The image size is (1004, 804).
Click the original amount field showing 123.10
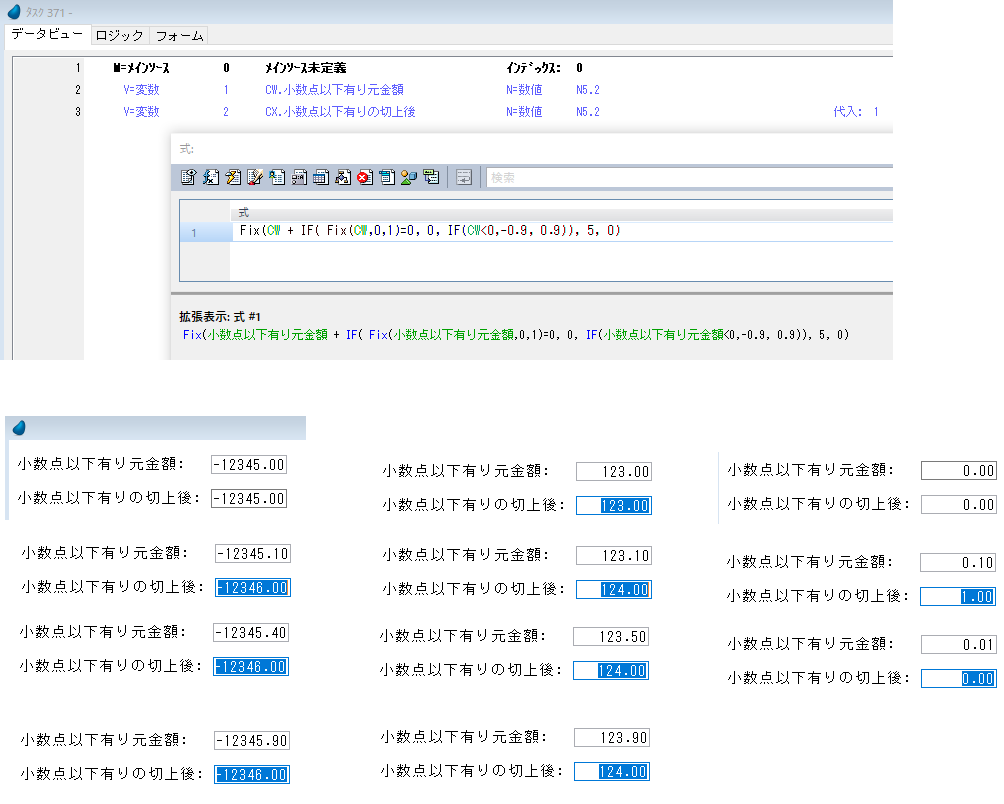click(613, 555)
